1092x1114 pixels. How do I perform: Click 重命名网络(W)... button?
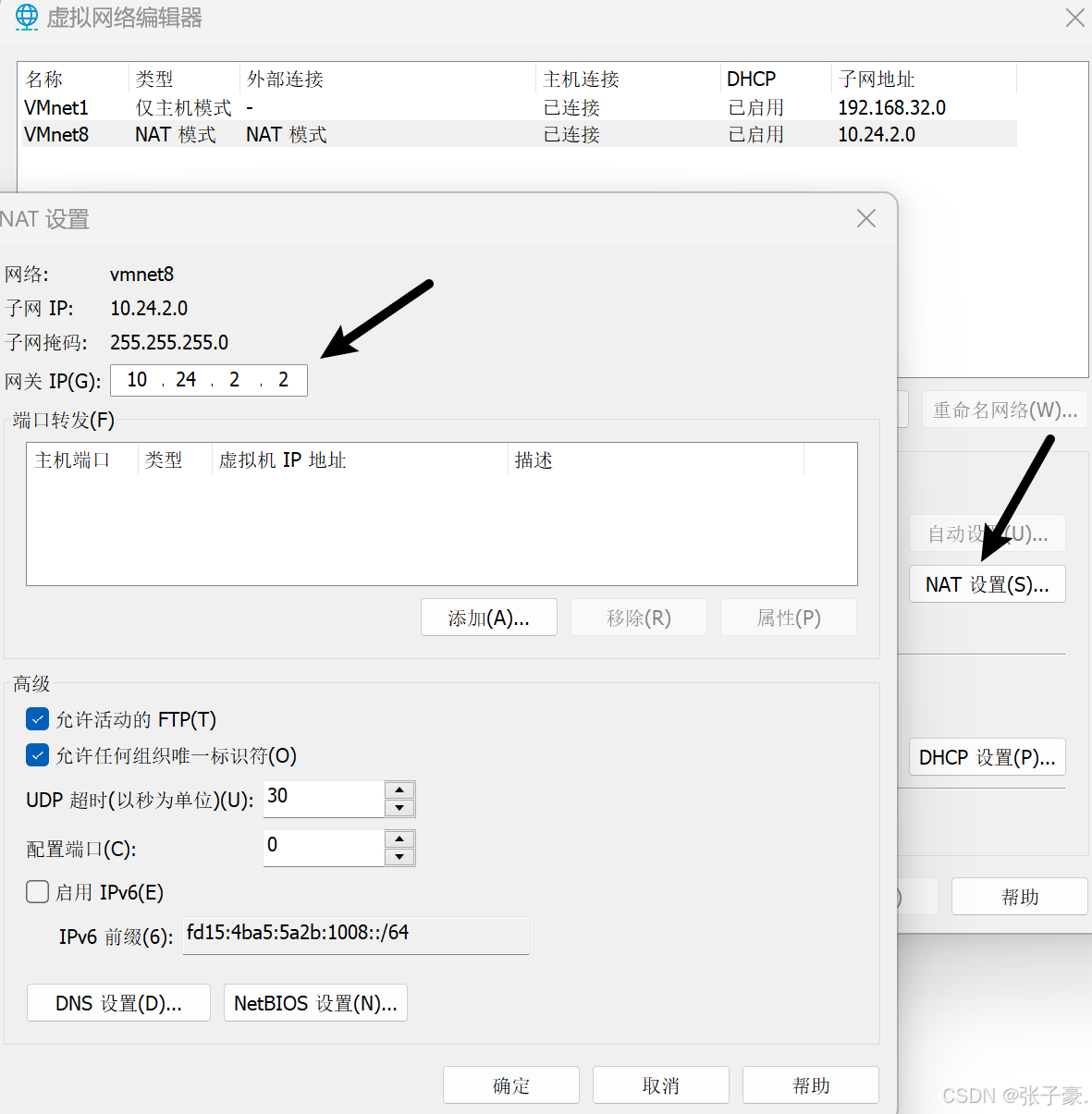click(1005, 410)
